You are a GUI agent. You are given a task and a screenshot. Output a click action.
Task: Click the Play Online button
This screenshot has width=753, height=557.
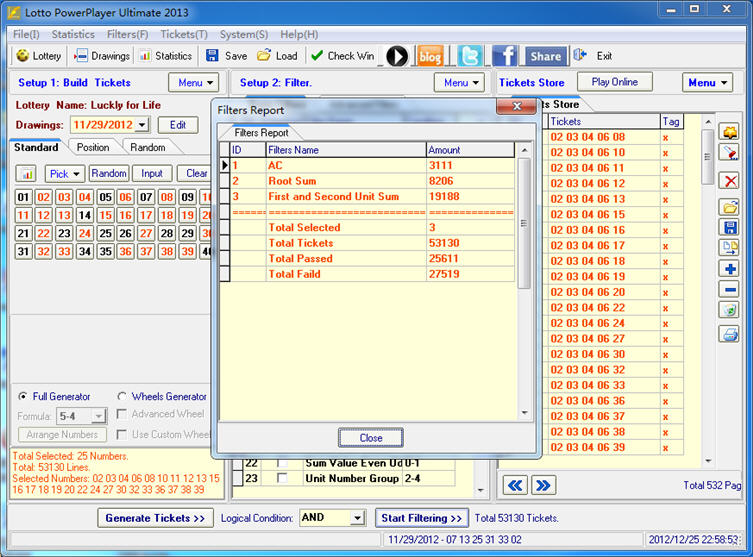[615, 82]
